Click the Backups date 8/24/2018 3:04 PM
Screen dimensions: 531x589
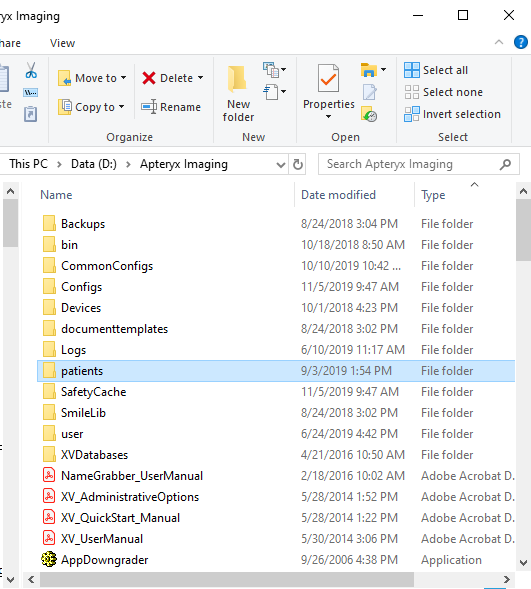coord(349,224)
